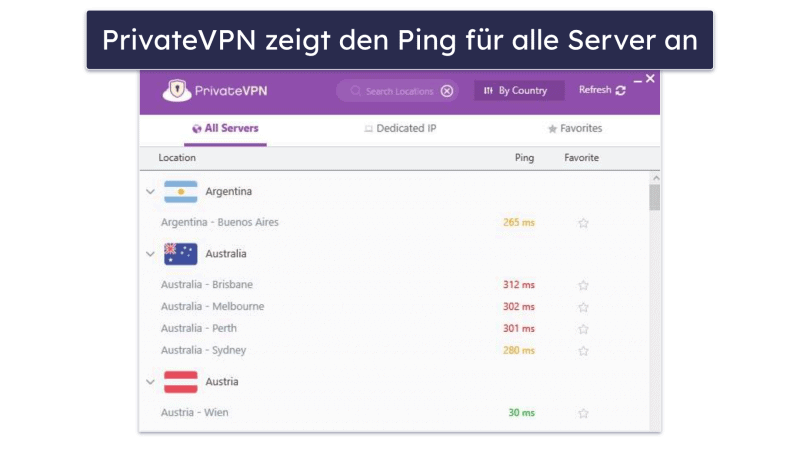Click the Refresh button to reload server pings
The width and height of the screenshot is (800, 449).
[602, 90]
